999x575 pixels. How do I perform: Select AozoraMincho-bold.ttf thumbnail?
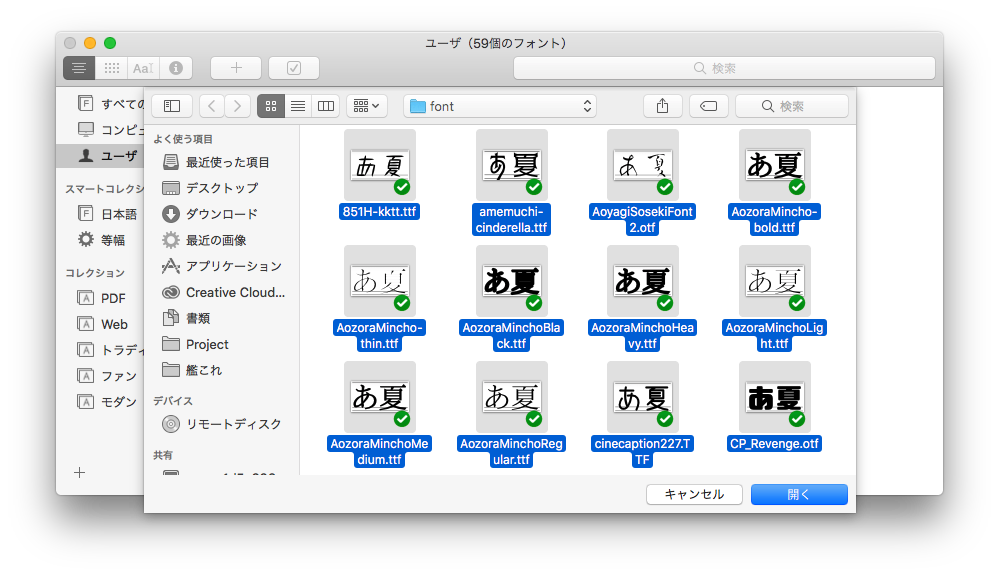(x=775, y=165)
